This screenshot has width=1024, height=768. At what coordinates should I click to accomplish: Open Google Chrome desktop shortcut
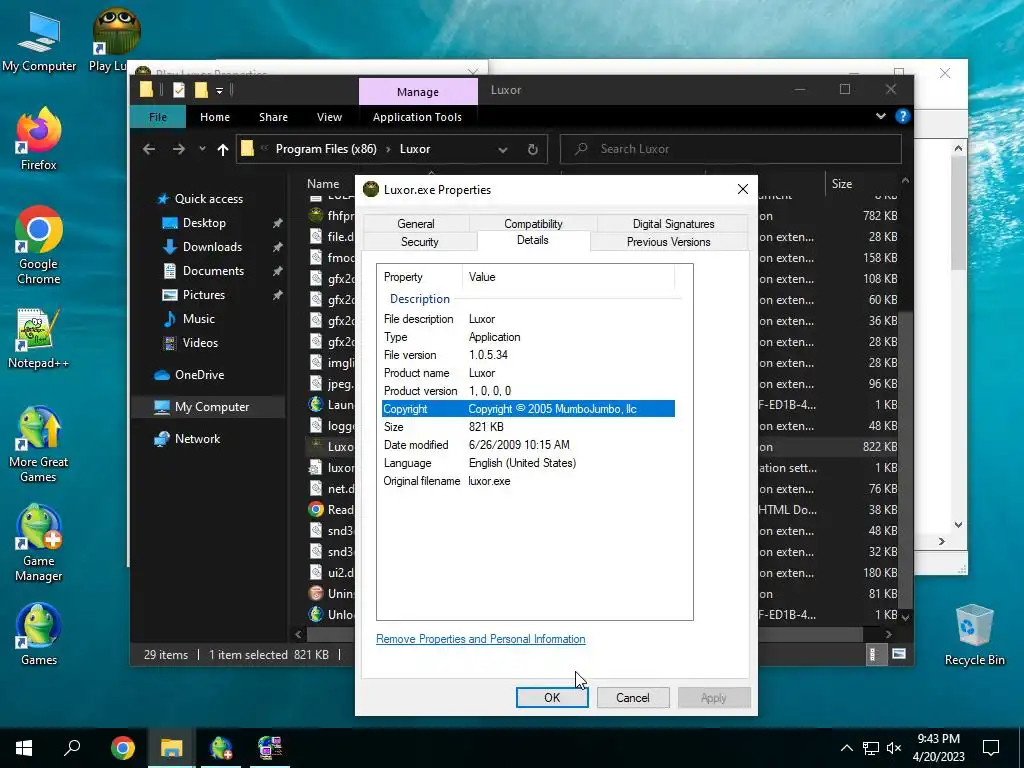point(39,245)
